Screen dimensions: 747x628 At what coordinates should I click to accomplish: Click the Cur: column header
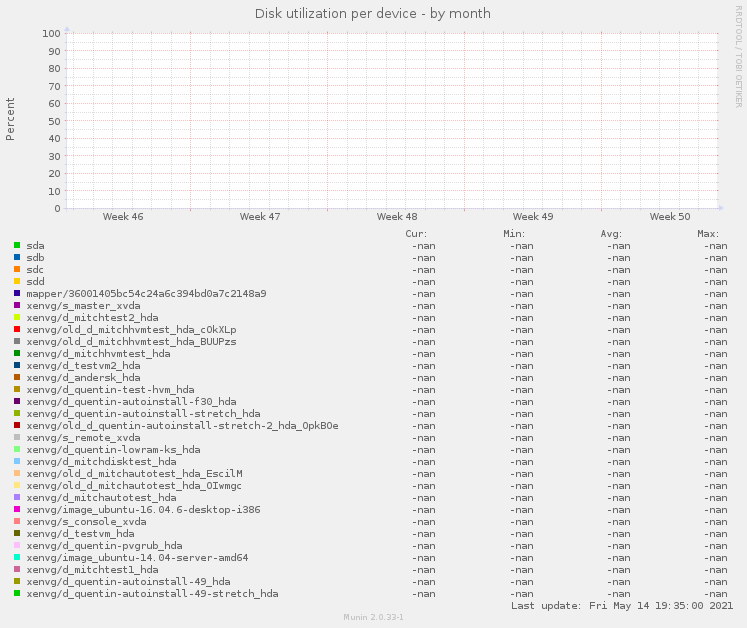tap(416, 233)
